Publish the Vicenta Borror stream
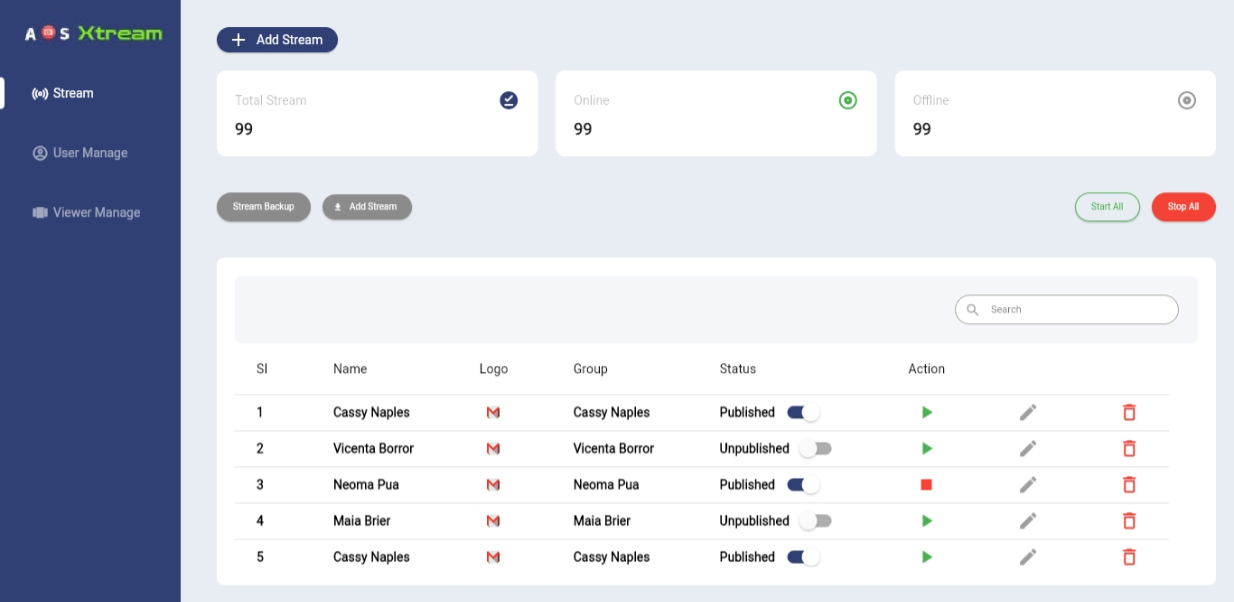Viewport: 1234px width, 602px height. pyautogui.click(x=817, y=448)
